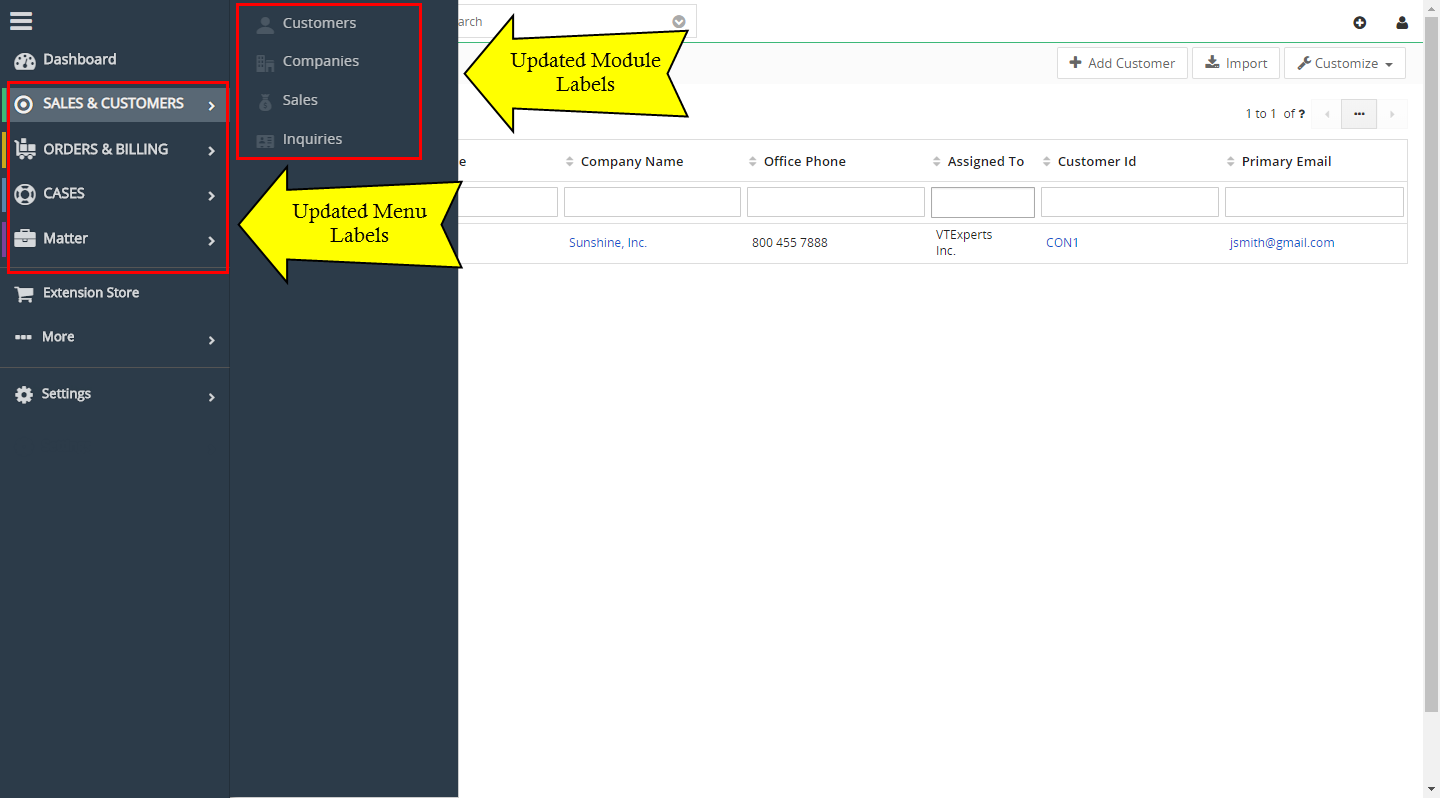
Task: Expand Matter submenu chevron
Action: (211, 241)
